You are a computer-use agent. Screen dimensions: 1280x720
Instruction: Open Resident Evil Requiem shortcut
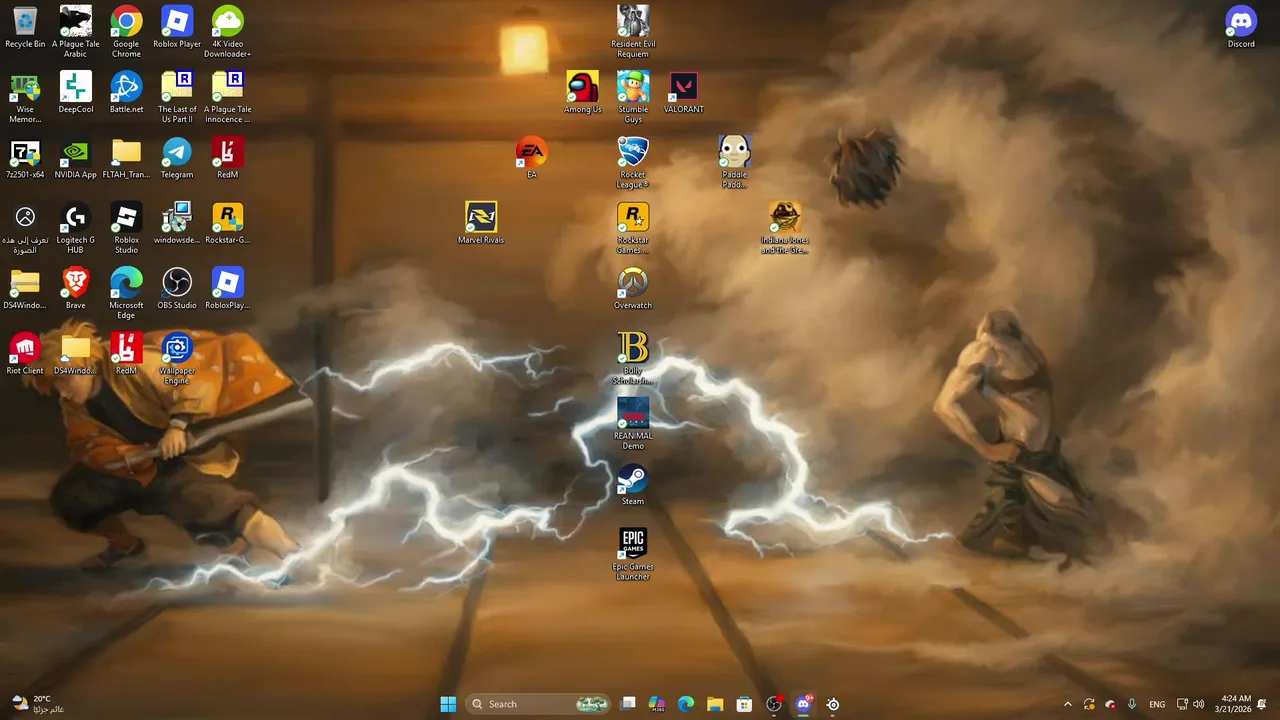[633, 31]
